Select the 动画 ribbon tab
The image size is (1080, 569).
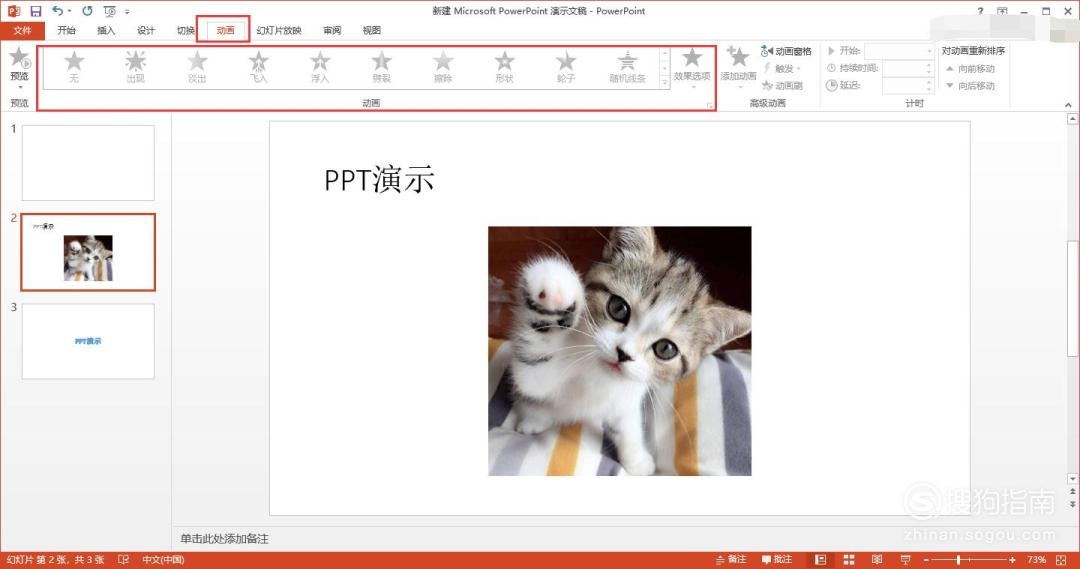point(225,30)
